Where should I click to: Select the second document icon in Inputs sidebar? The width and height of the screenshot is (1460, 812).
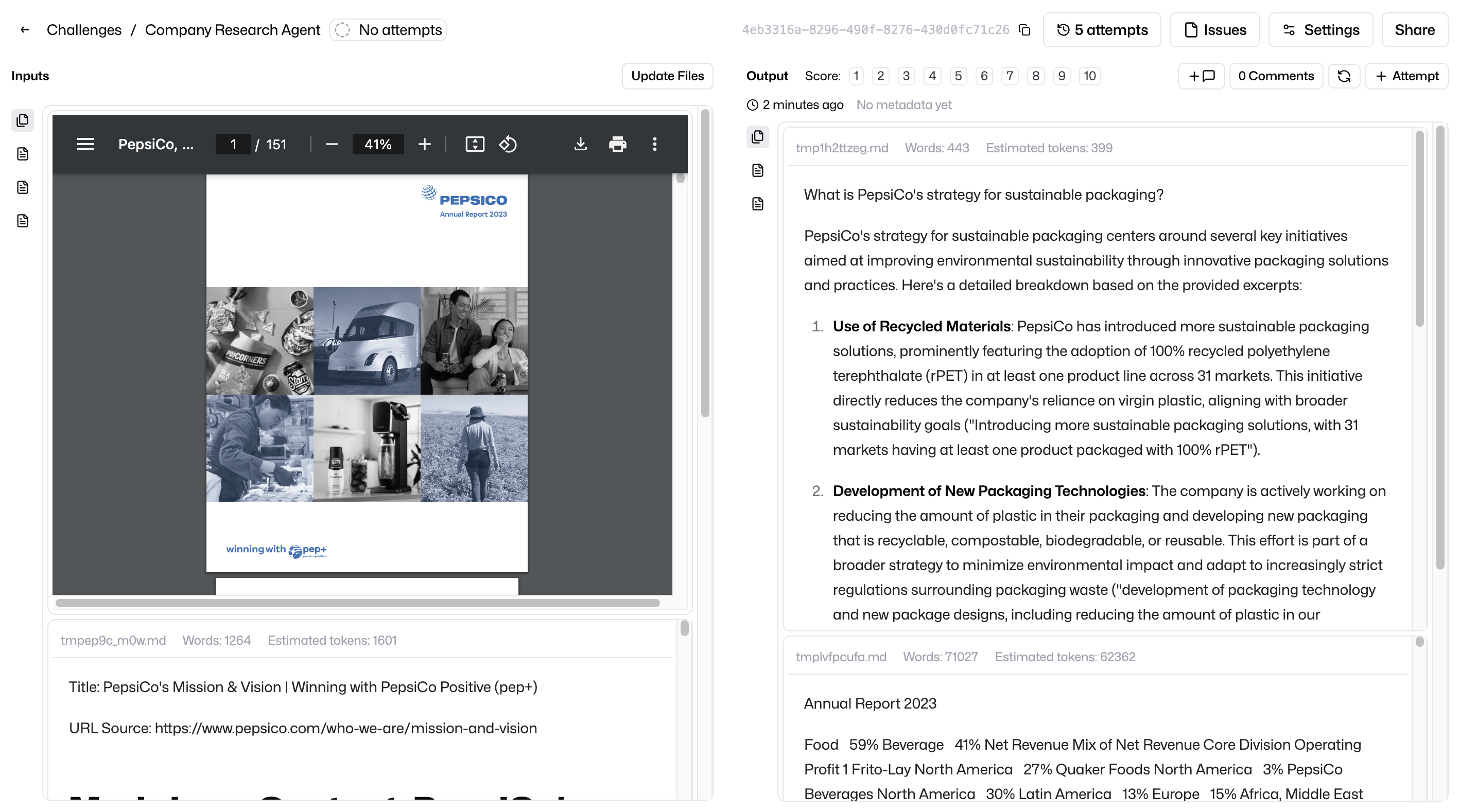point(23,187)
